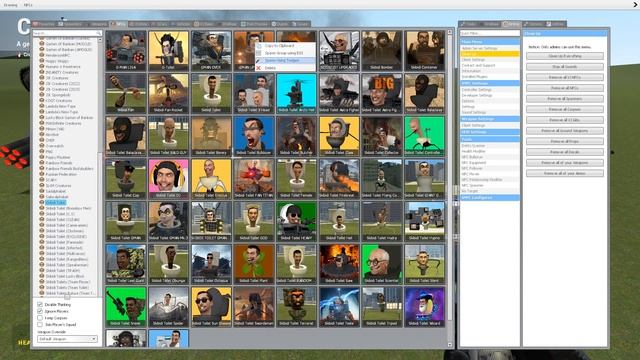Pick the Skibidi Toilet Cop icon
This screenshot has width=640, height=360.
126,179
